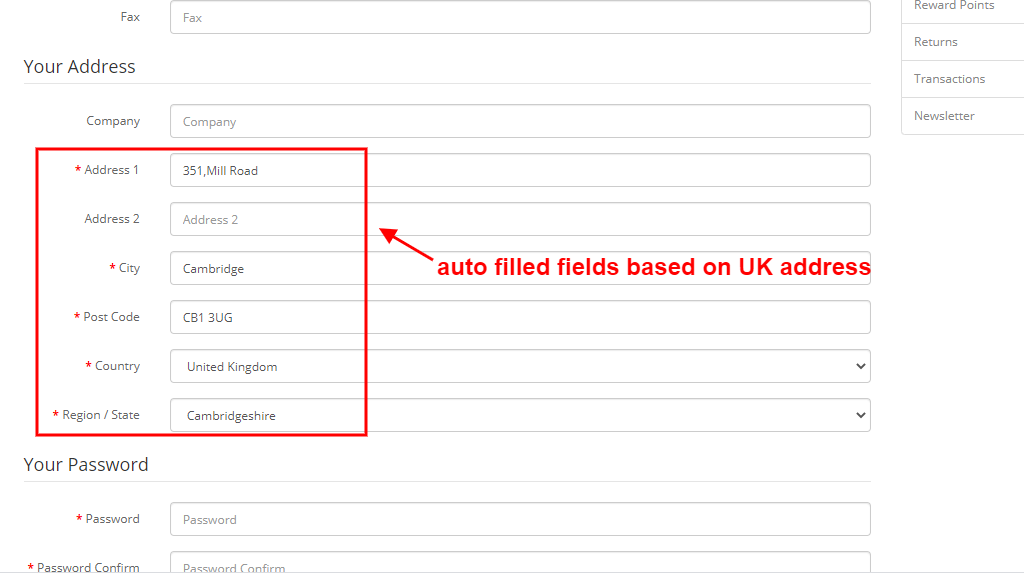Click into the Company input field
Screen dimensions: 1024x576
point(519,120)
